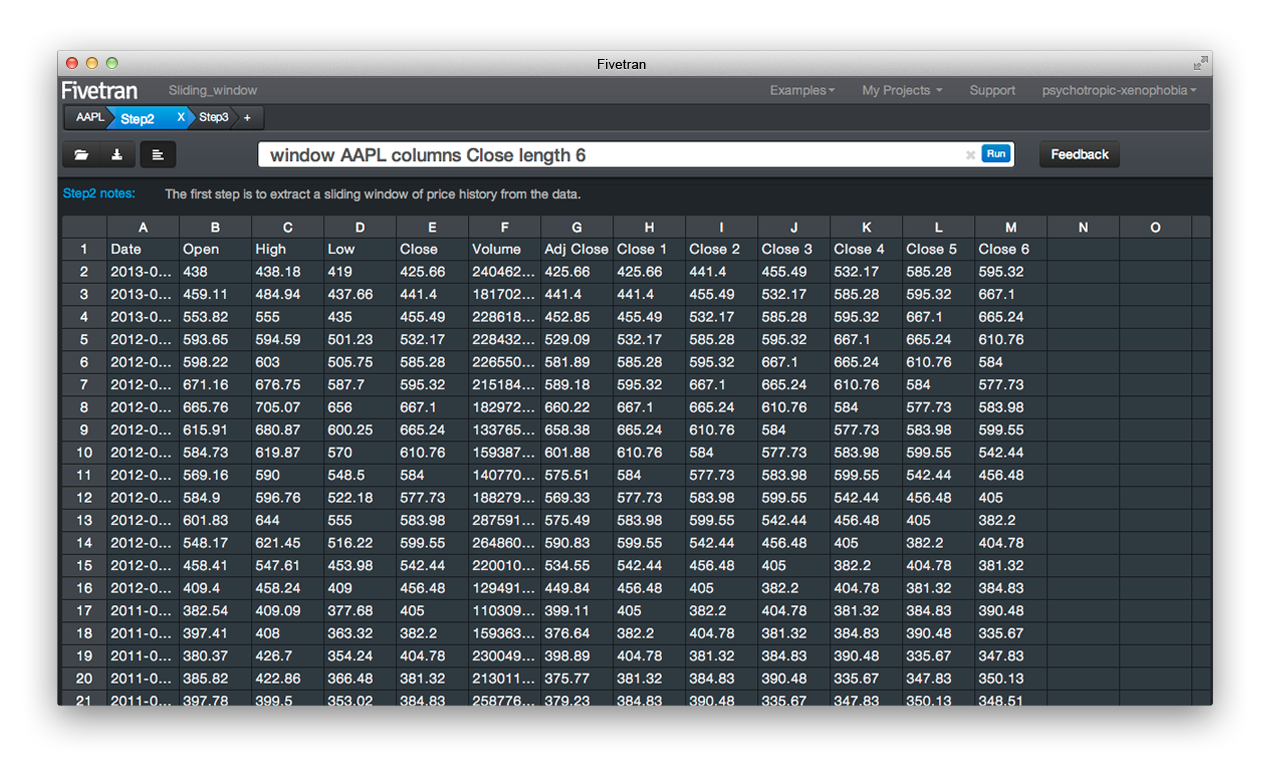Open the Support link
1271x784 pixels.
pos(992,90)
